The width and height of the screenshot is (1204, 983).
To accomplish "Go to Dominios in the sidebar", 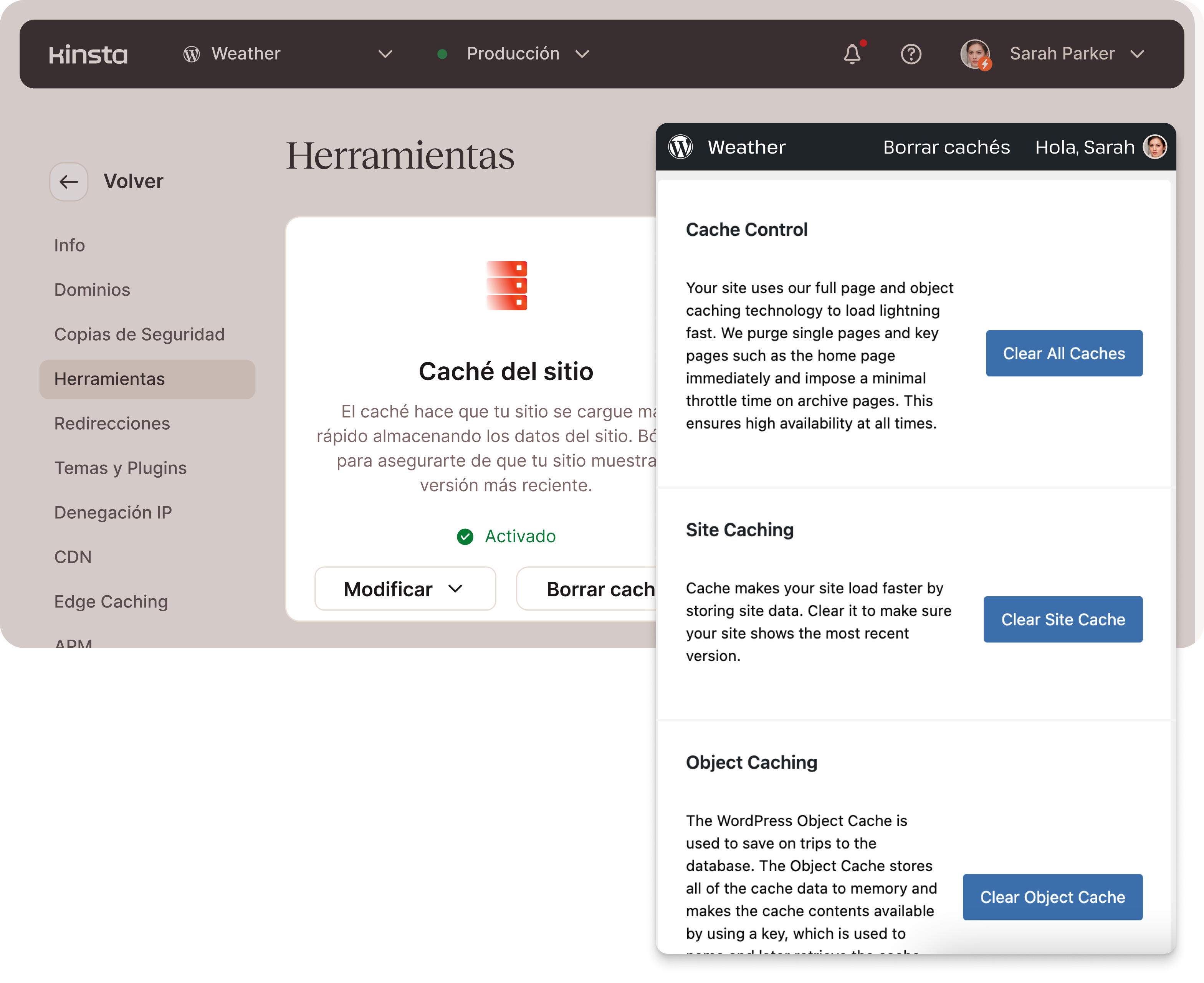I will pyautogui.click(x=92, y=290).
